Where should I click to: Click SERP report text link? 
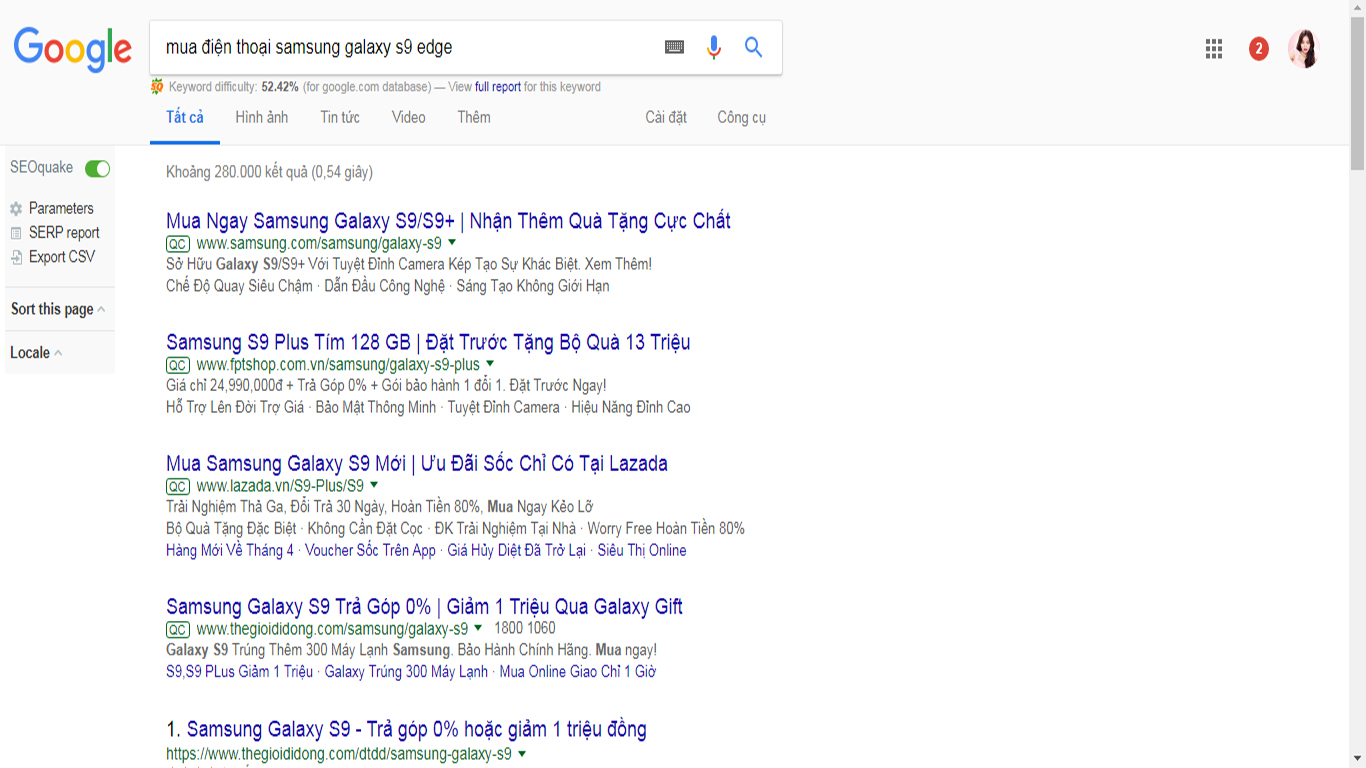click(x=64, y=233)
